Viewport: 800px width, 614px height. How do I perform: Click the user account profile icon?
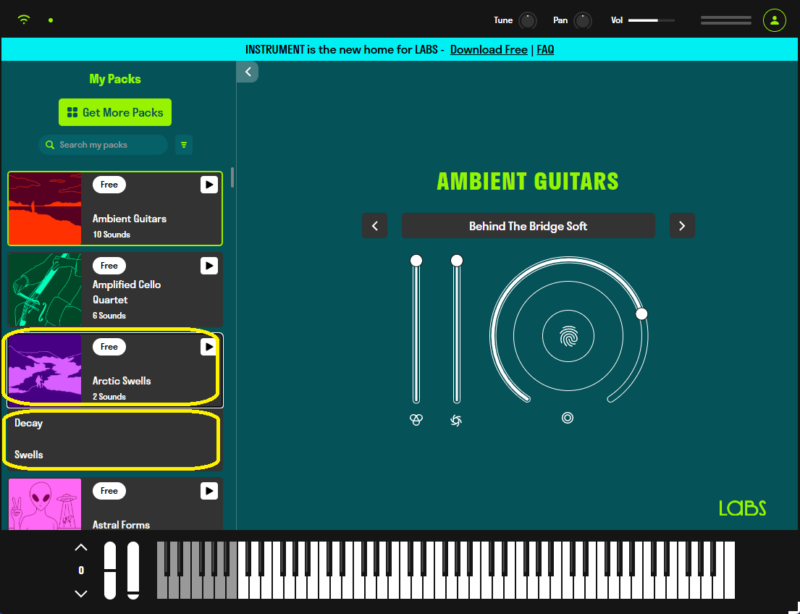774,20
